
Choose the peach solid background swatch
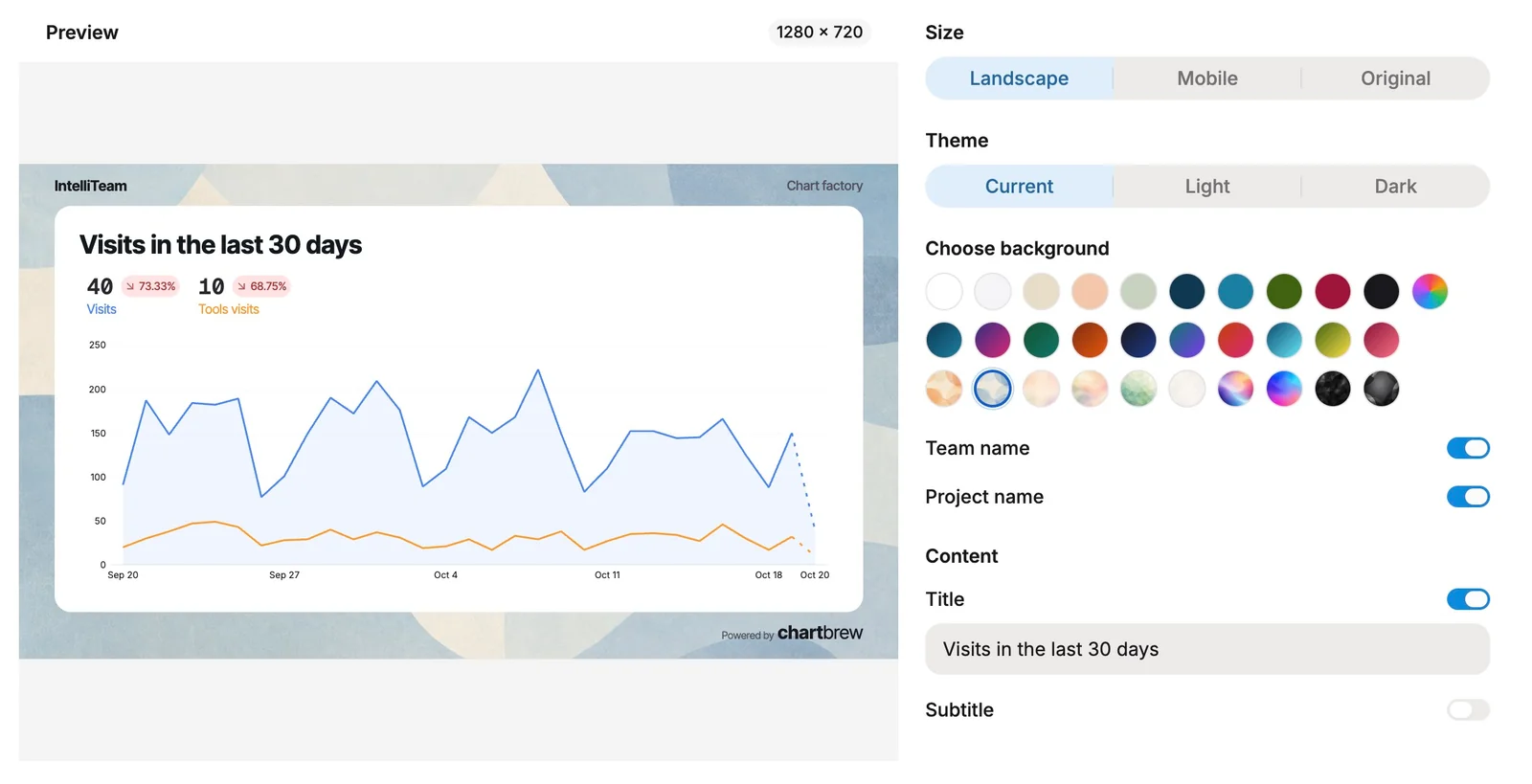[x=1090, y=291]
